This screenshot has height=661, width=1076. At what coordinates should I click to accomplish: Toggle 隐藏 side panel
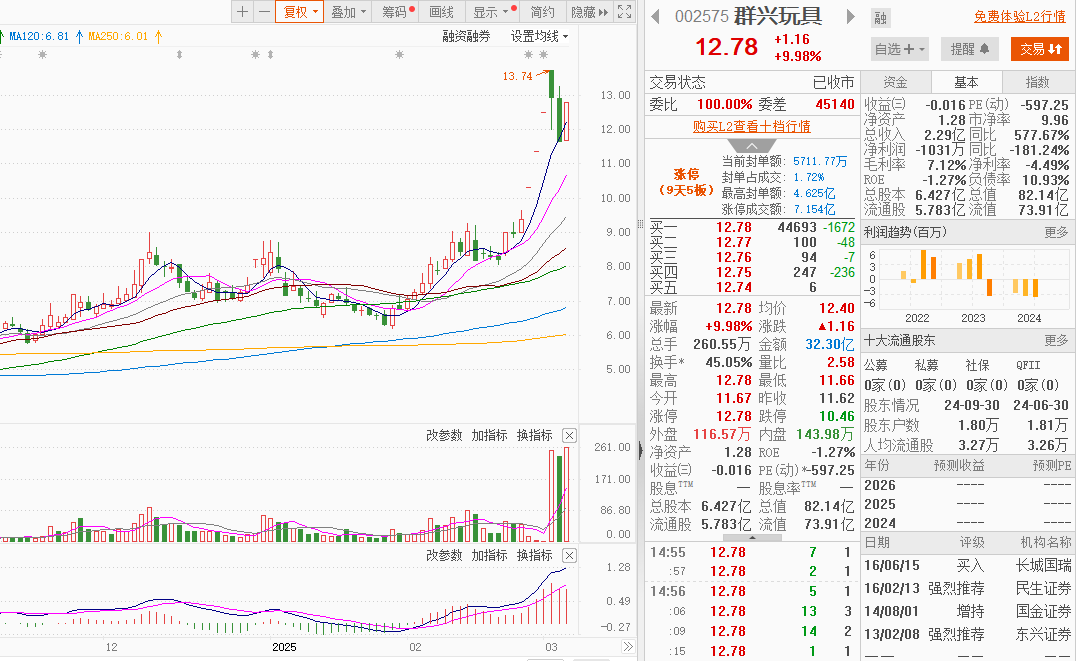[589, 12]
